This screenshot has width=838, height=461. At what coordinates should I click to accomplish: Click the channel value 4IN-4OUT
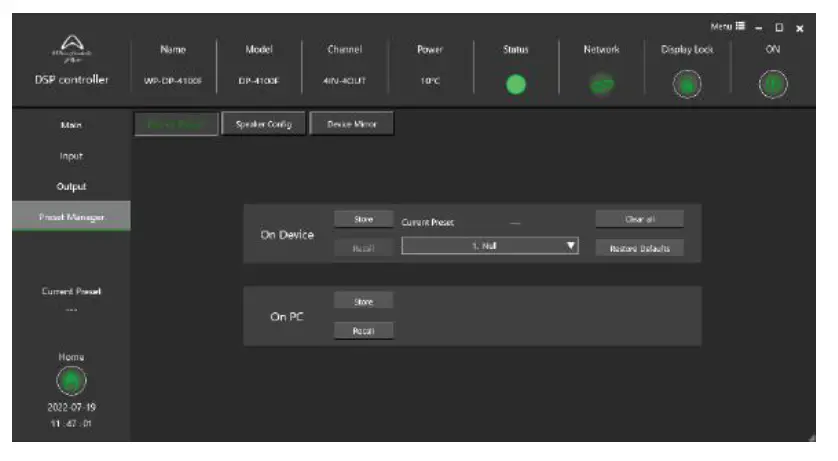tap(345, 81)
